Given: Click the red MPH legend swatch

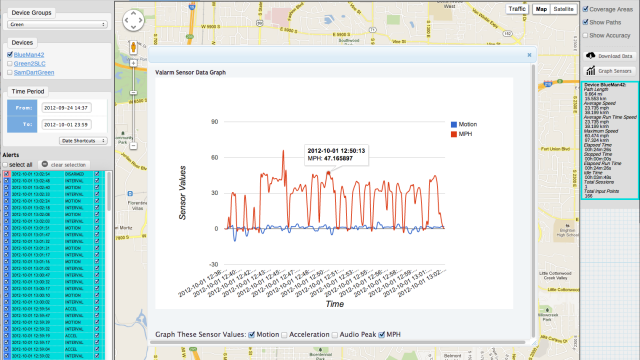Looking at the screenshot, I should 453,134.
